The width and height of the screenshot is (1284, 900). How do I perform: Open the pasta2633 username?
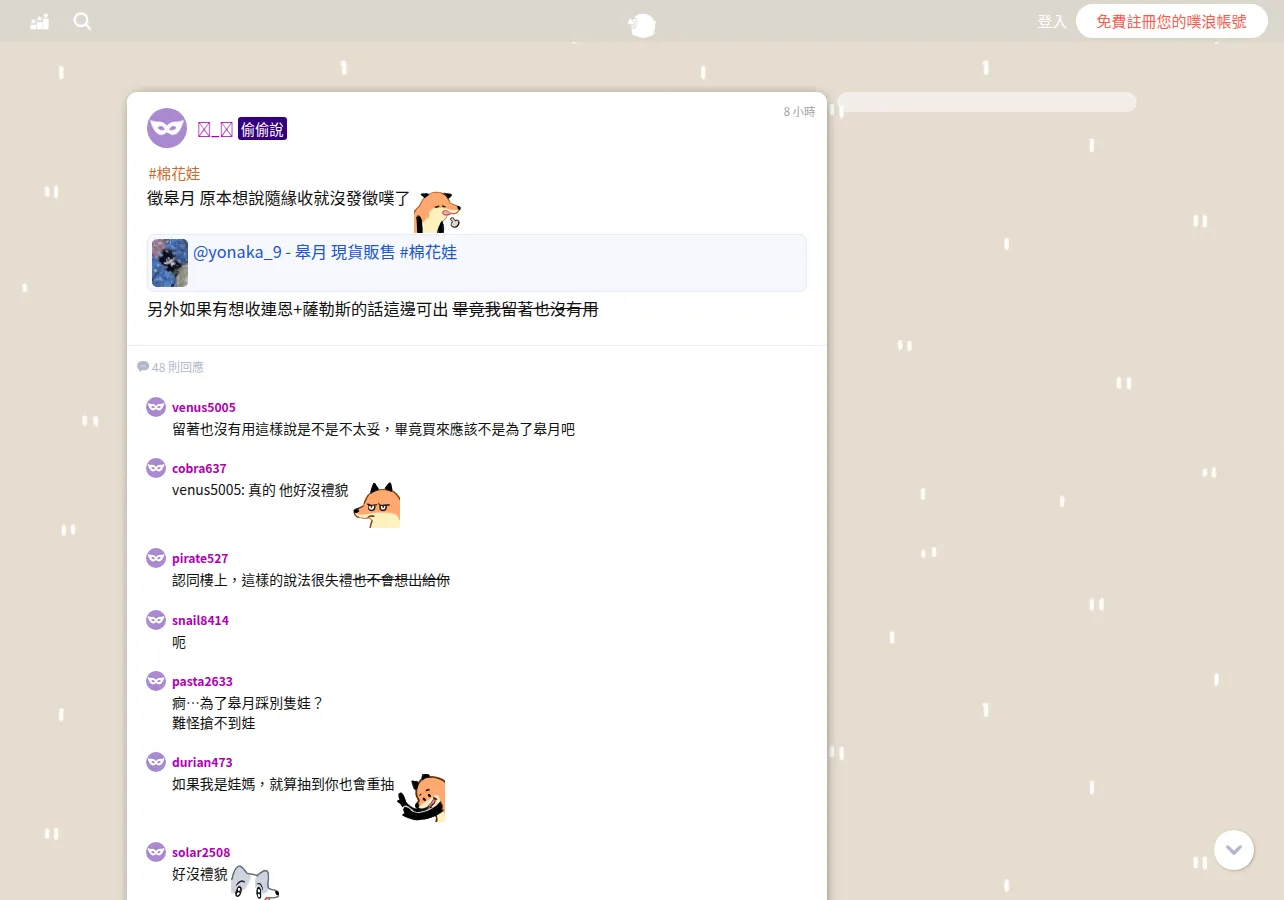point(202,681)
